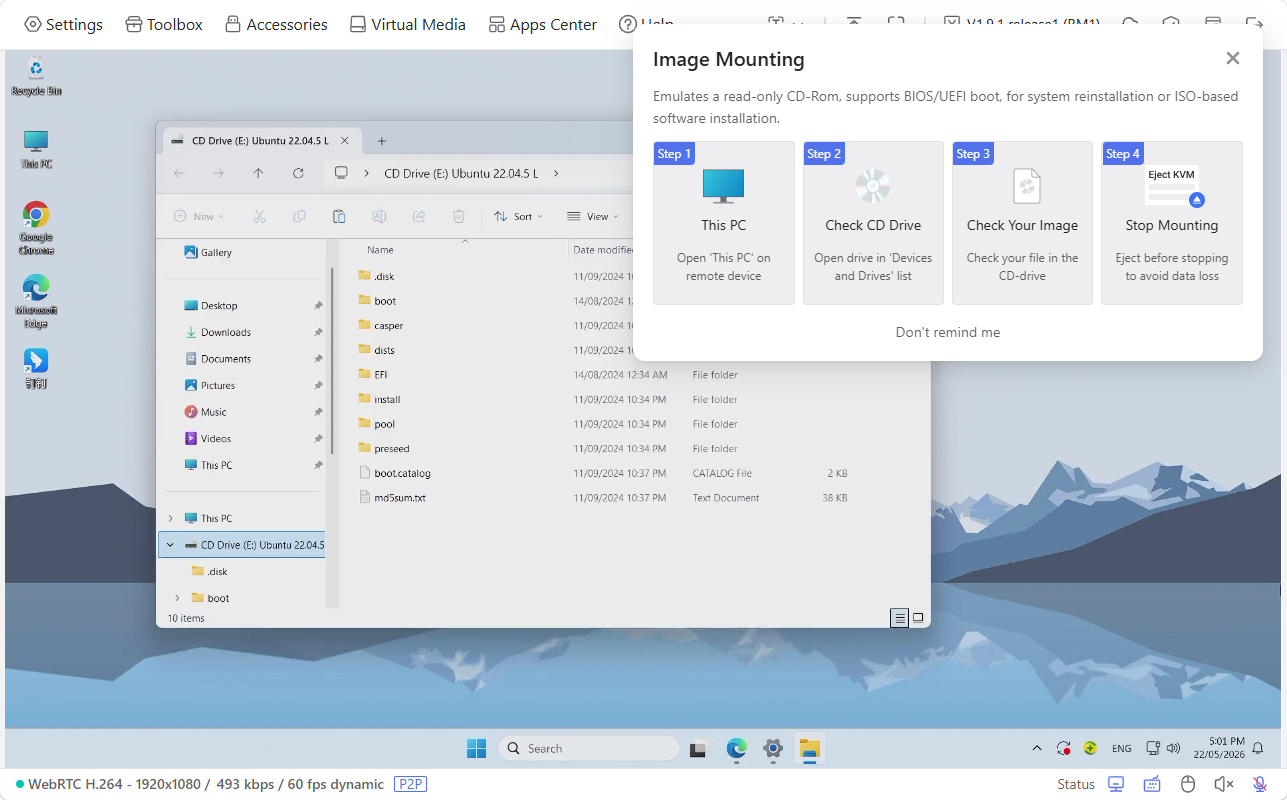
Task: Open the Toolbox menu
Action: click(164, 24)
